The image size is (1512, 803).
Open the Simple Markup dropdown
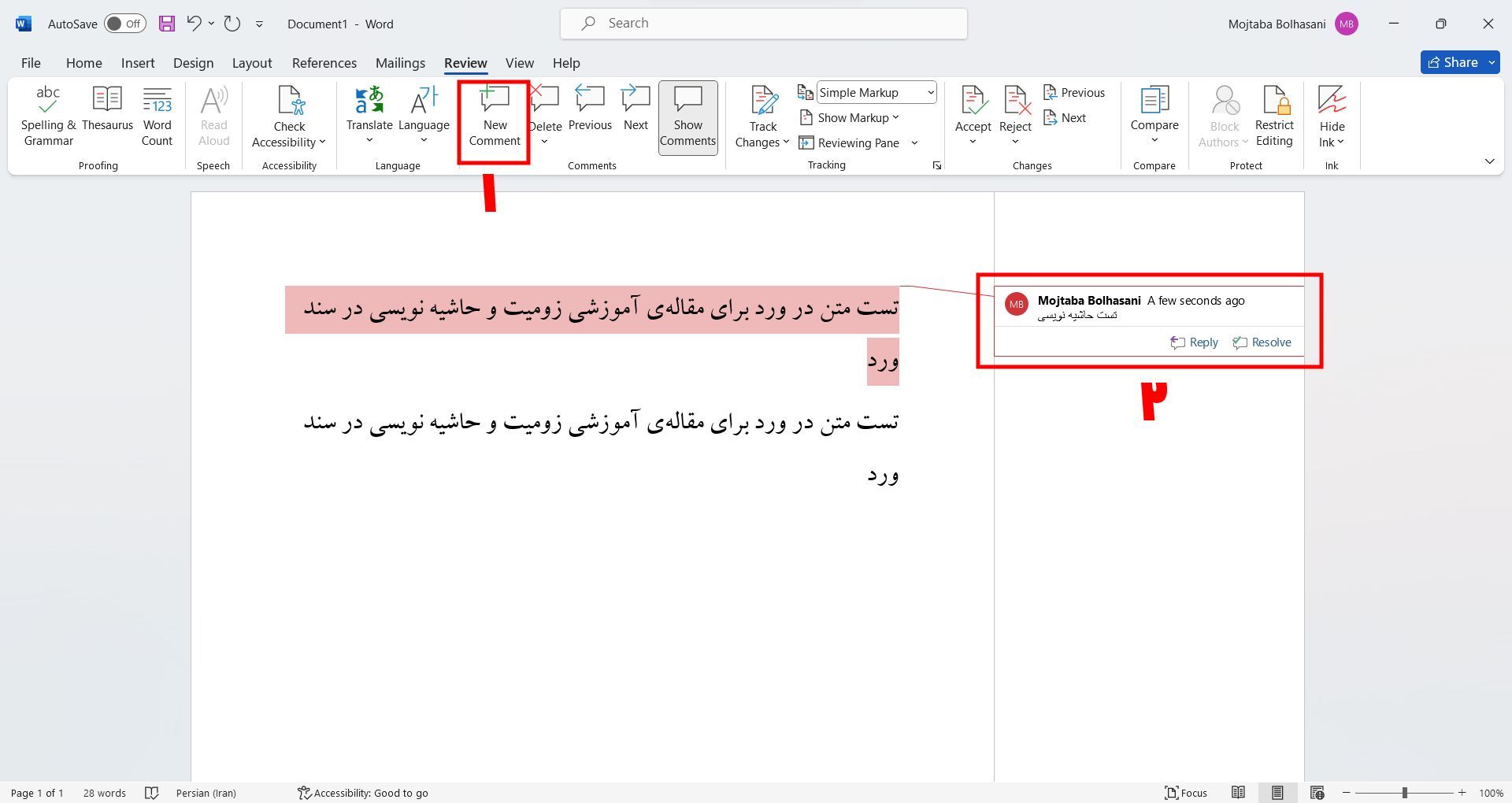[x=876, y=92]
